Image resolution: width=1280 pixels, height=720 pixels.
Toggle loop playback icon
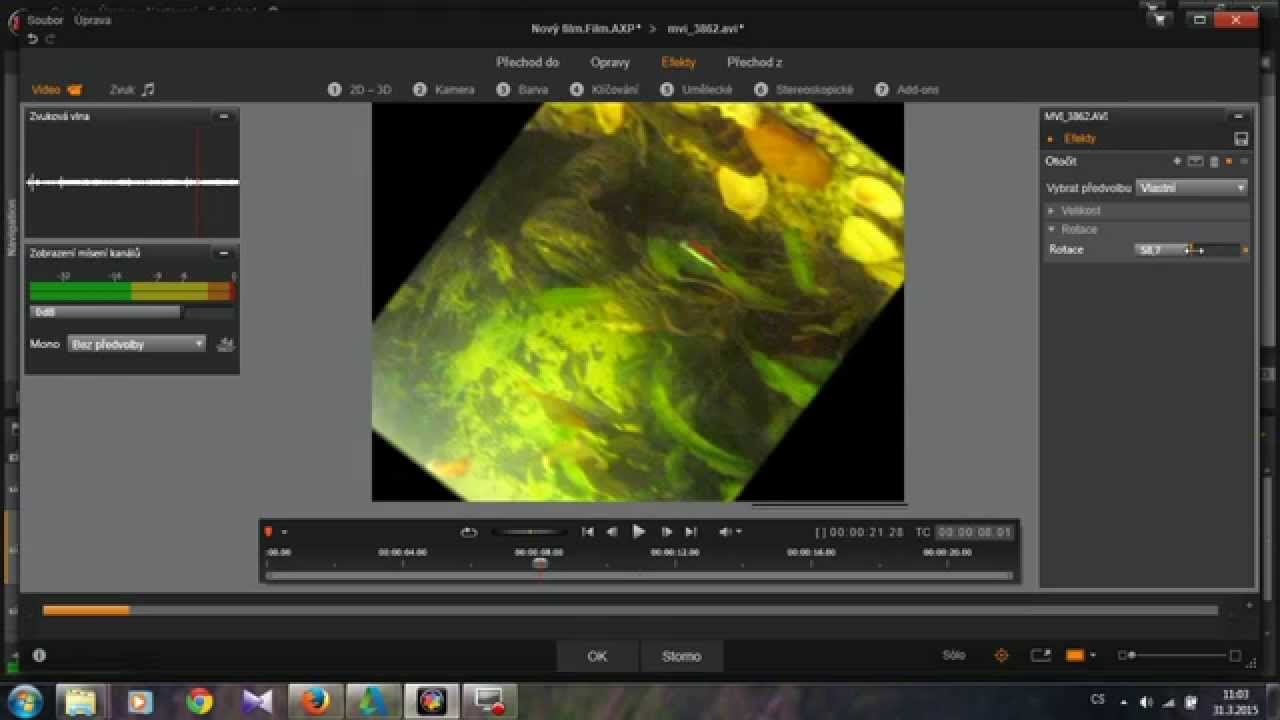[x=469, y=532]
